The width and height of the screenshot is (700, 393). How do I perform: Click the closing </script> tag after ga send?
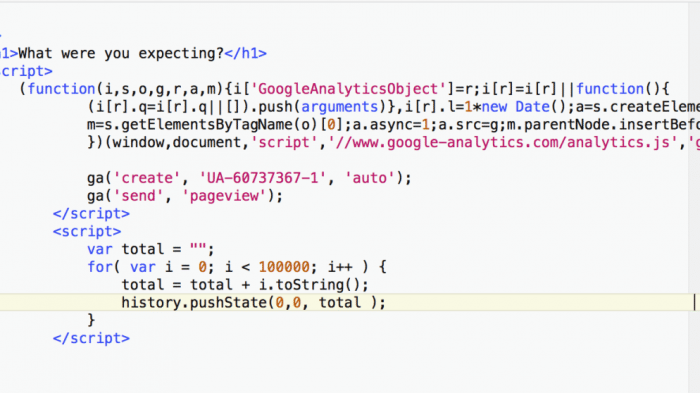(91, 213)
